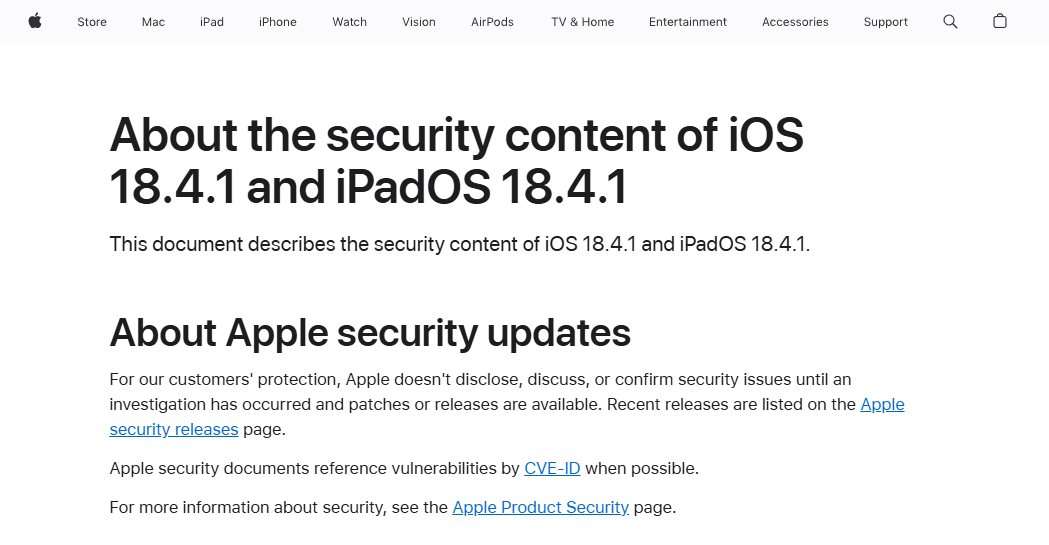Open the search magnifier icon
This screenshot has width=1049, height=545.
tap(950, 21)
